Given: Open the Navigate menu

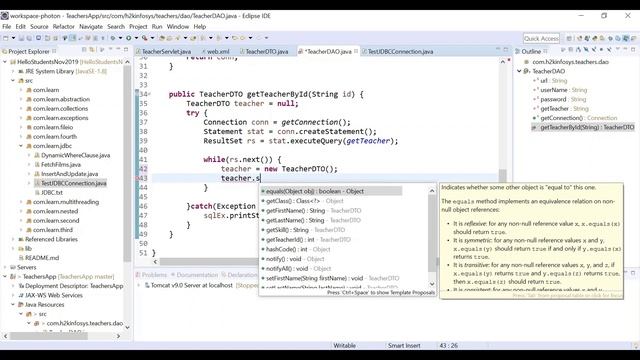Looking at the screenshot, I should tap(91, 27).
